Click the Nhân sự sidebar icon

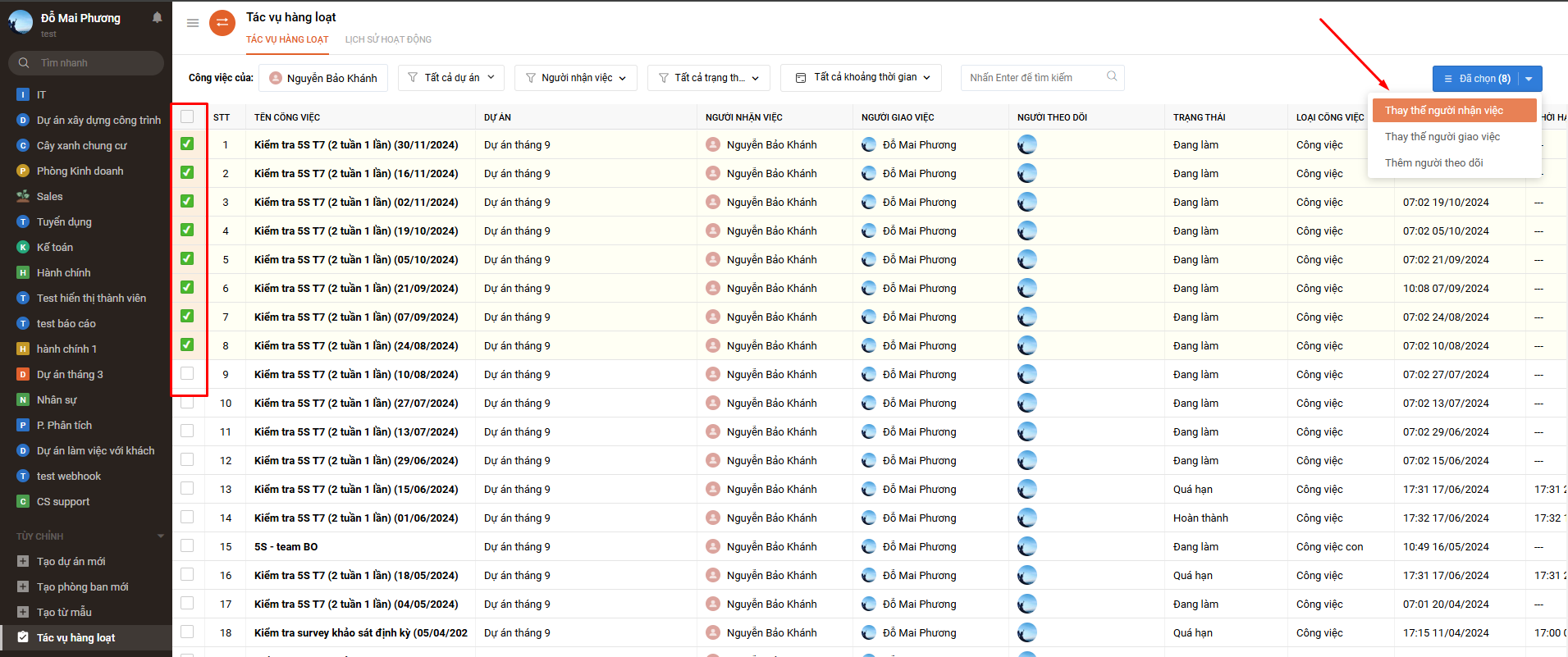(23, 399)
